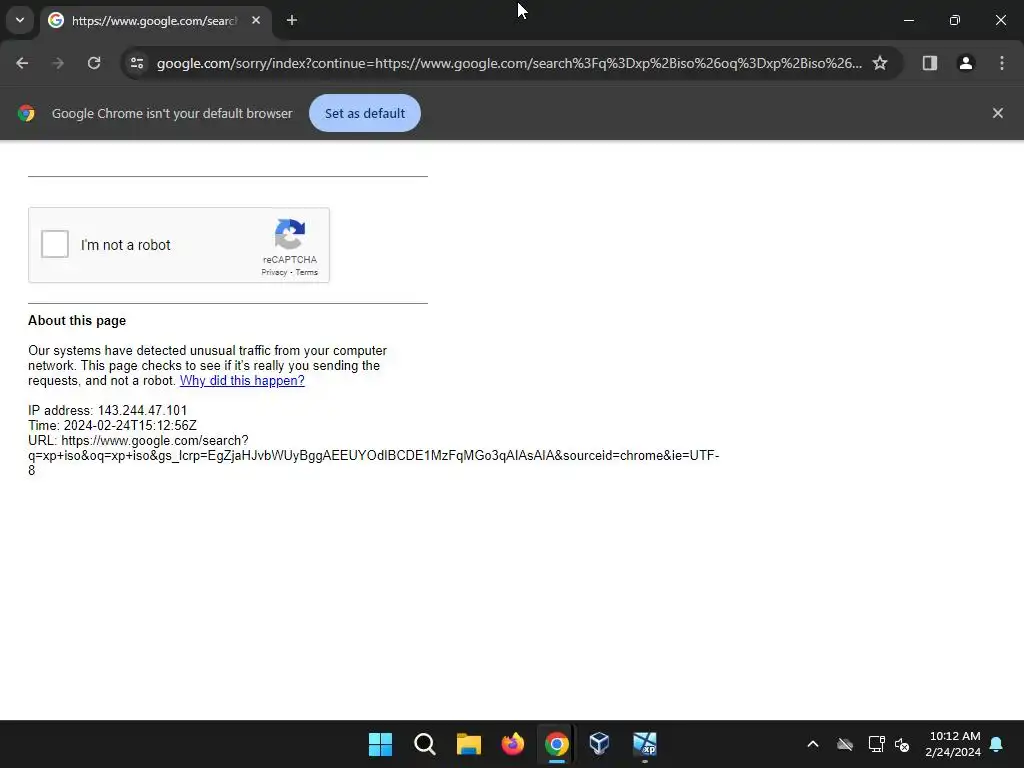The width and height of the screenshot is (1024, 768).
Task: Click the forward navigation arrow
Action: [58, 63]
